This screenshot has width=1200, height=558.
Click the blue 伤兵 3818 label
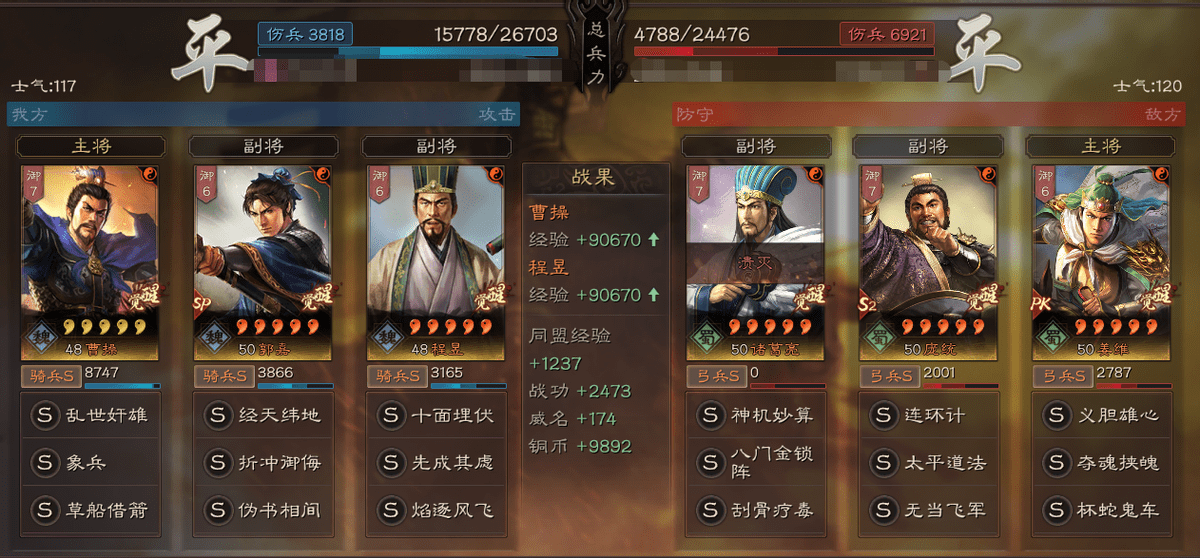(304, 34)
